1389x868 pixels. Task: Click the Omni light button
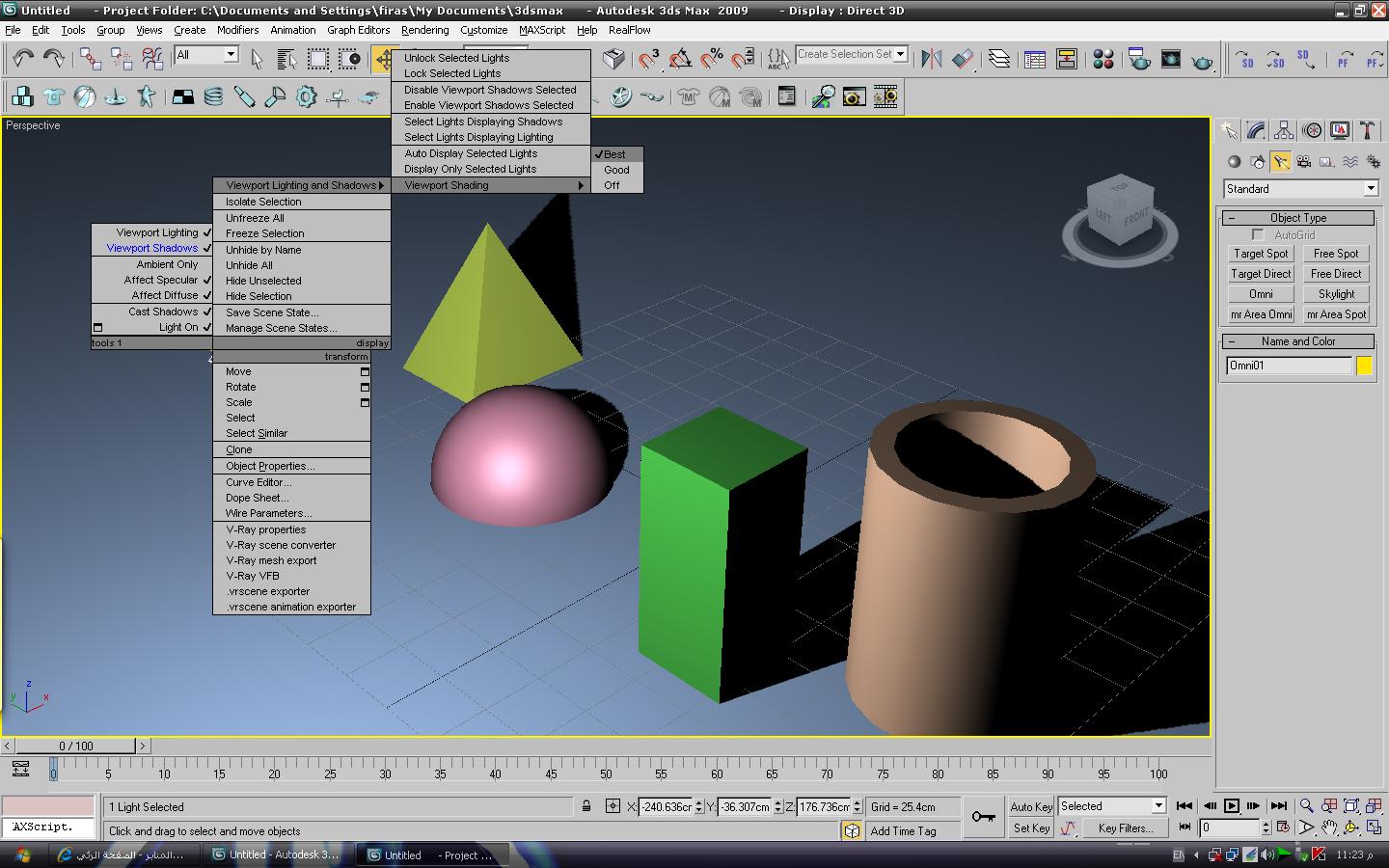tap(1261, 294)
